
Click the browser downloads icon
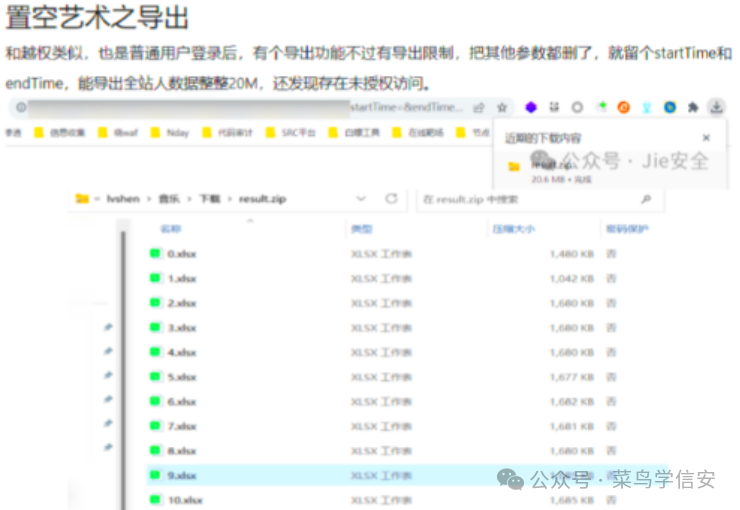[716, 108]
